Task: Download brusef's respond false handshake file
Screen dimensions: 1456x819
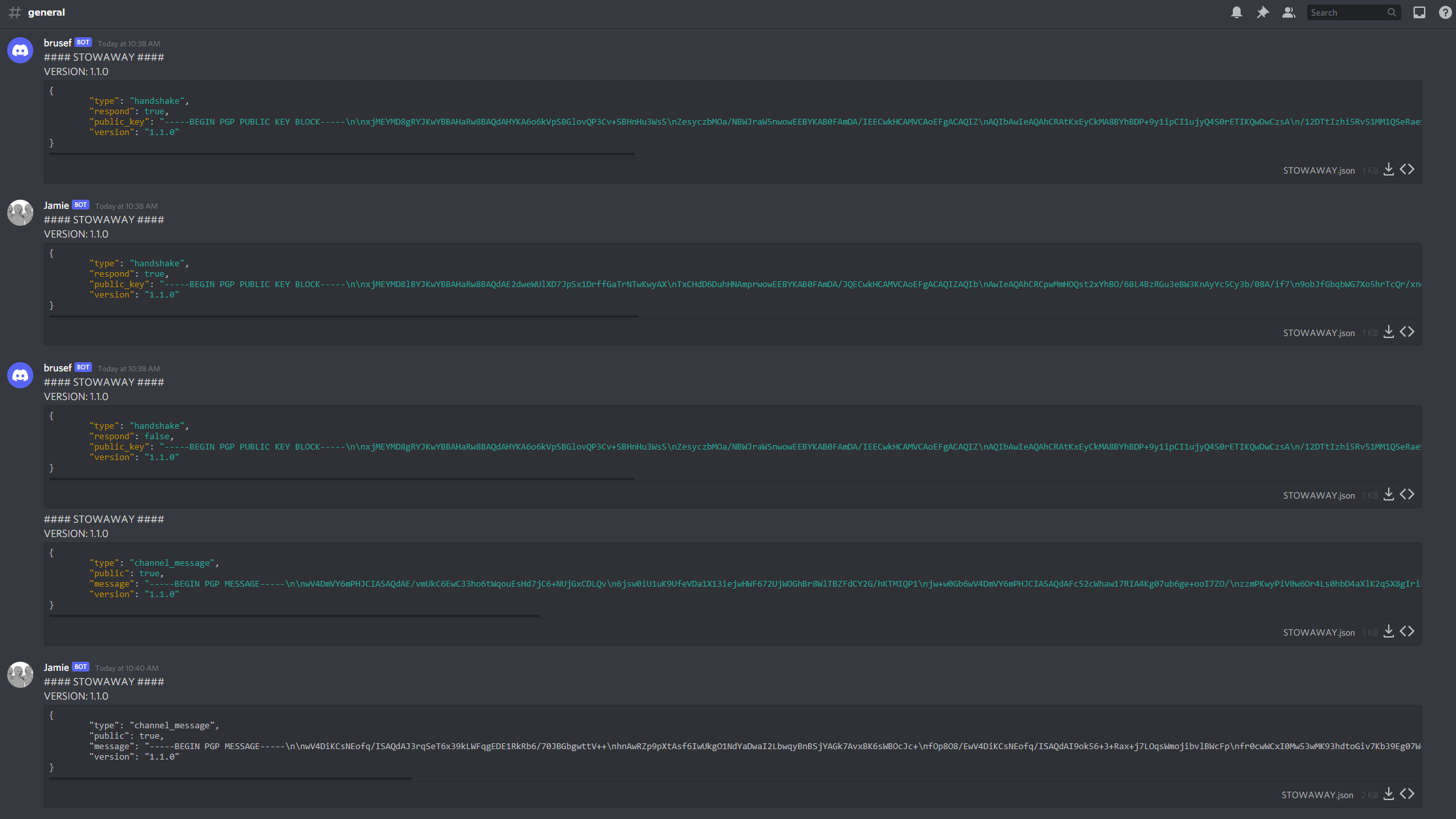Action: [1388, 495]
